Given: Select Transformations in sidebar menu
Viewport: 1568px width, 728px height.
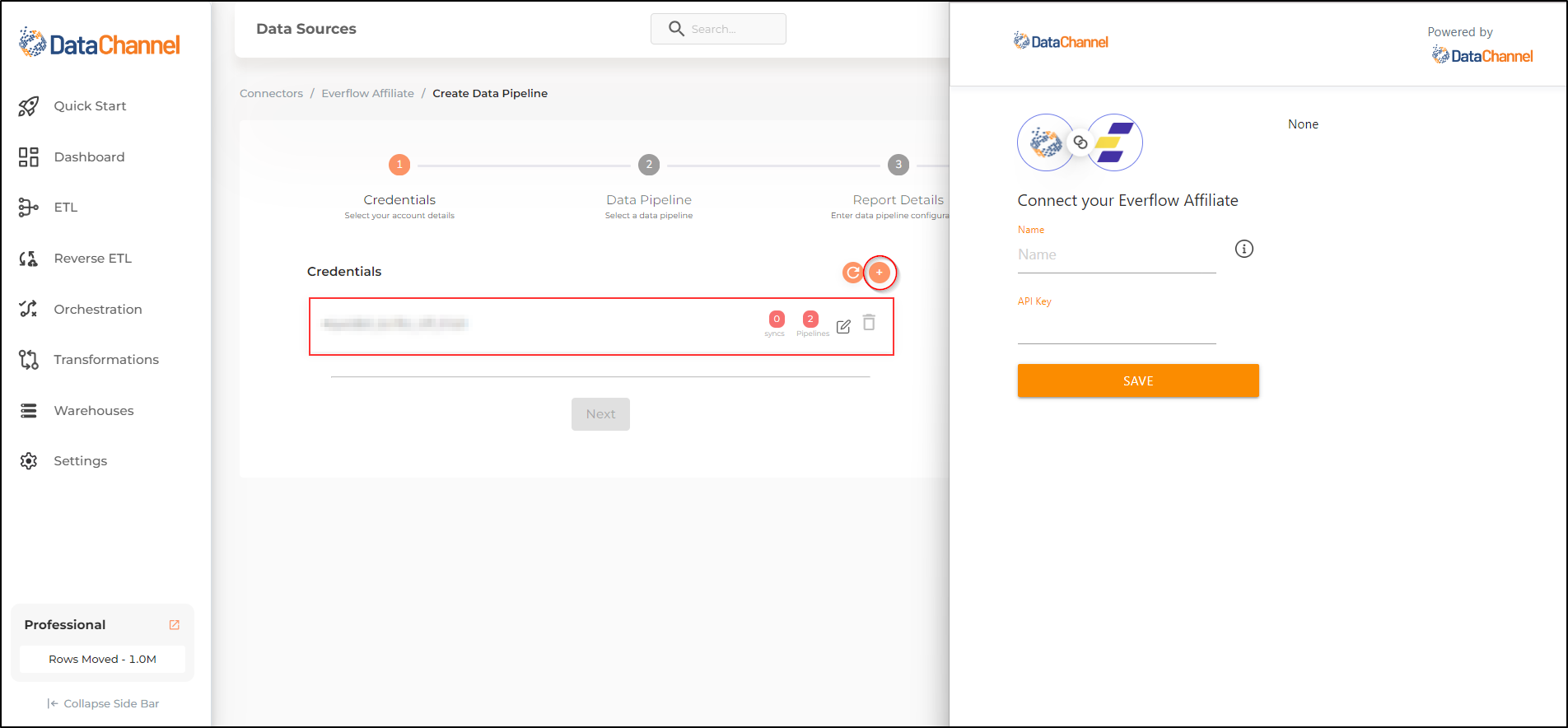Looking at the screenshot, I should 106,360.
